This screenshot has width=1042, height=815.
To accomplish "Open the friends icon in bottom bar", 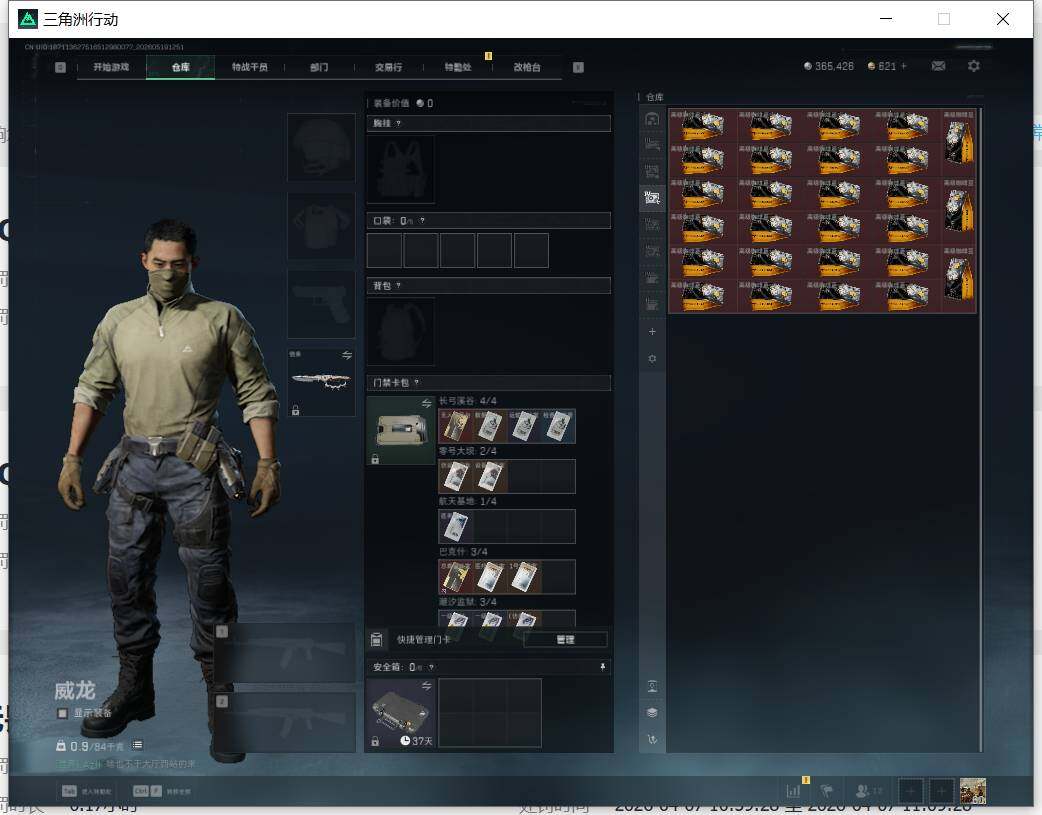I will coord(863,791).
